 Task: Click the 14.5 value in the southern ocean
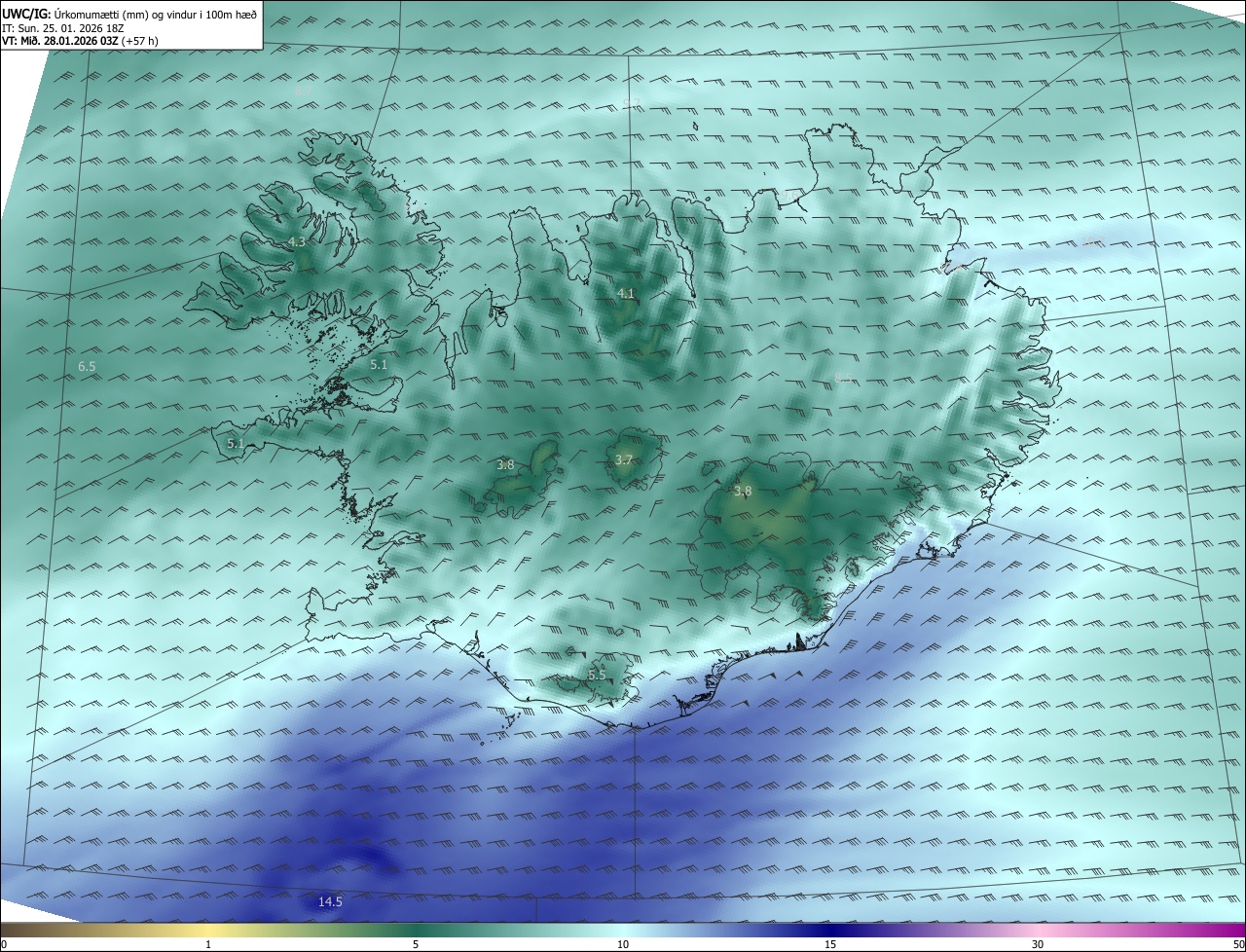coord(331,902)
